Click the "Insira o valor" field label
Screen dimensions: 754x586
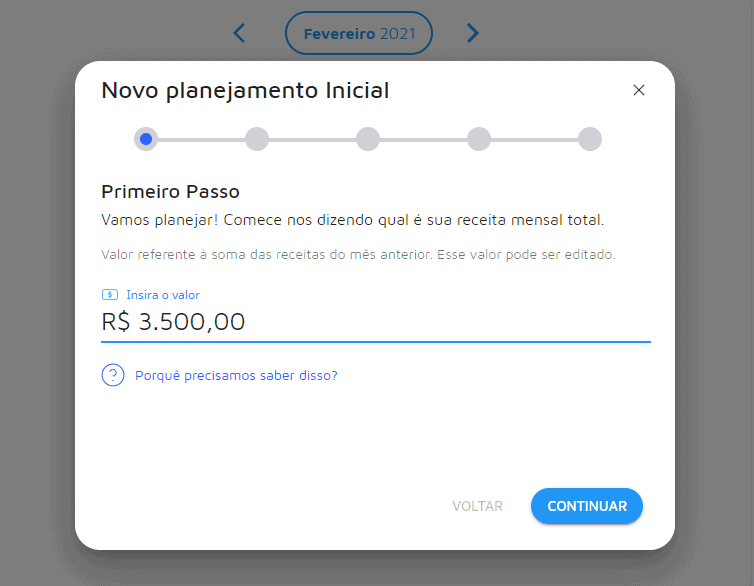coord(163,295)
